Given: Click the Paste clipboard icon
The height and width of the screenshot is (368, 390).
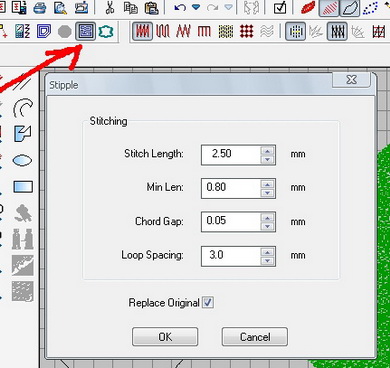Looking at the screenshot, I should pos(152,7).
